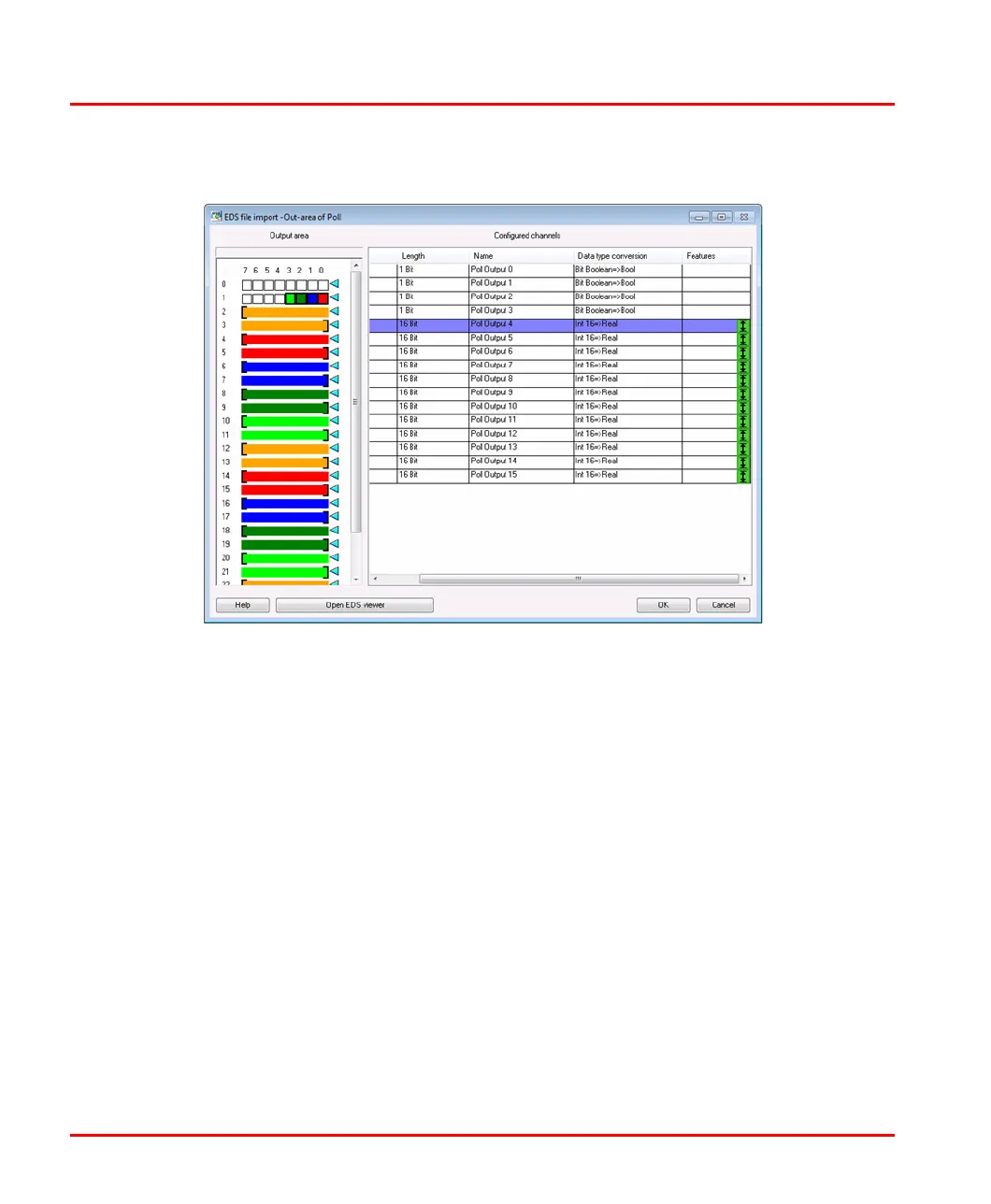Viewport: 991px width, 1204px height.
Task: Close the EDS file import dialog
Action: coord(744,217)
